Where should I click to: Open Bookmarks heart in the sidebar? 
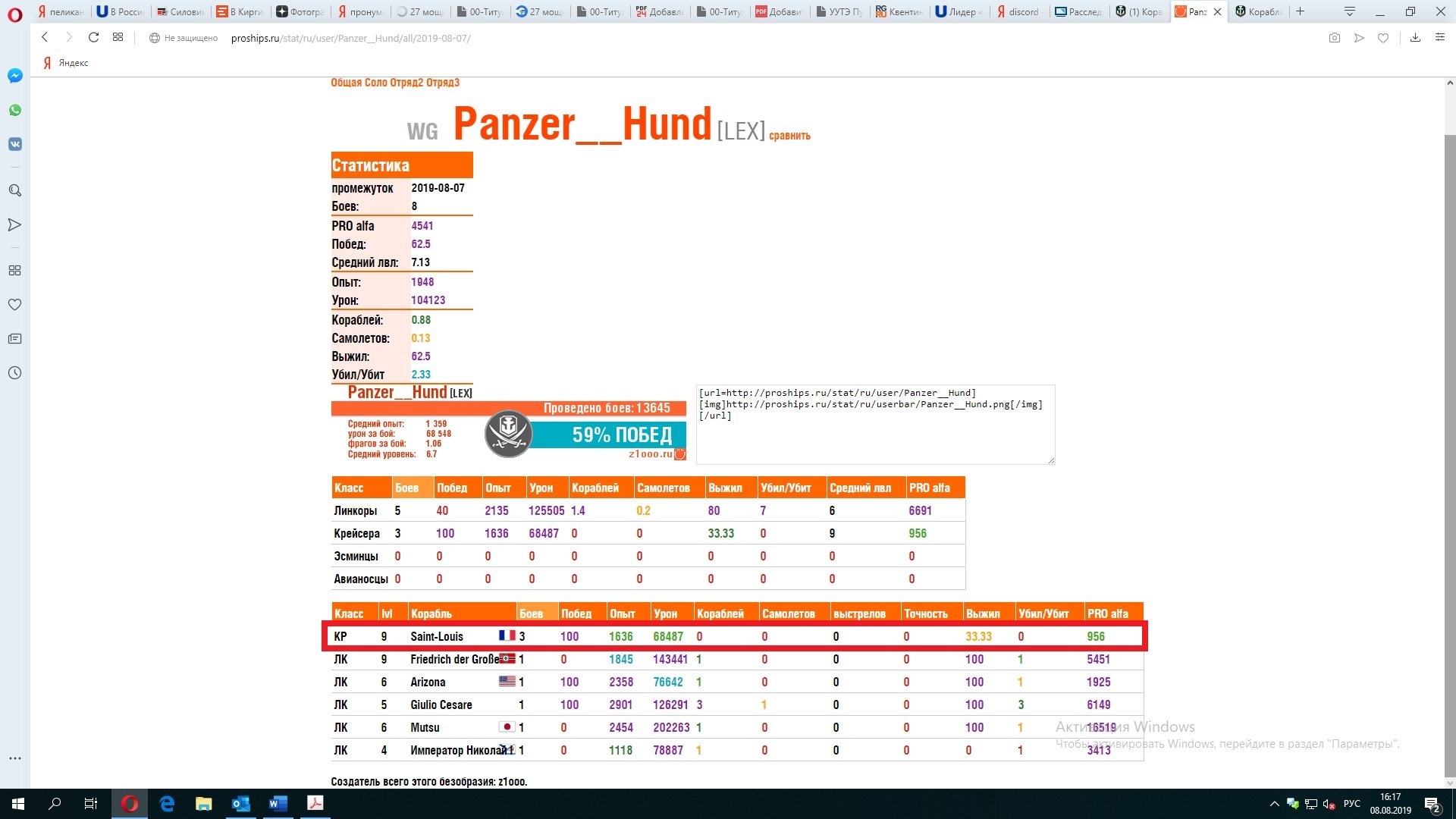(15, 304)
